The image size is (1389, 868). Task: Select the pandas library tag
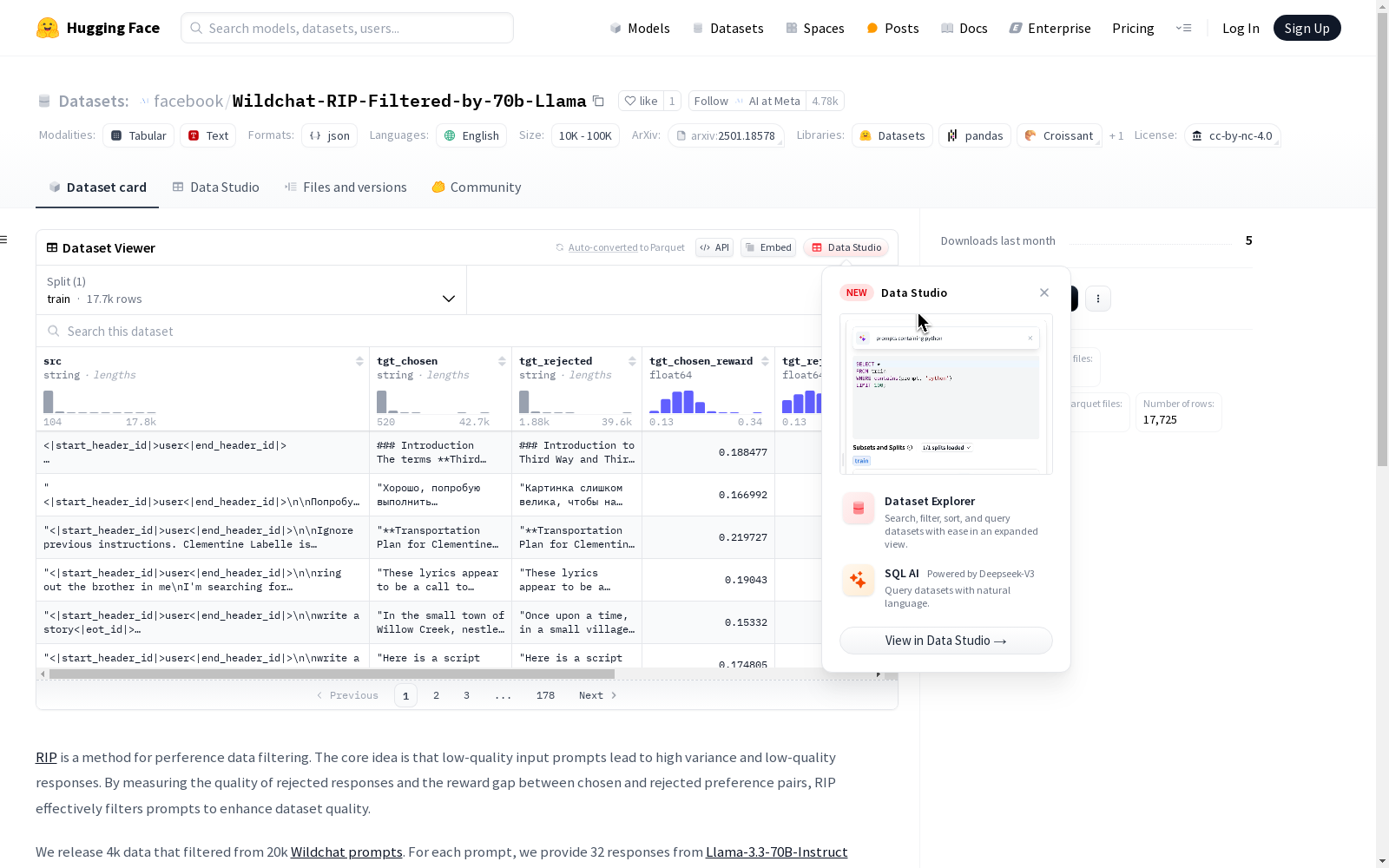tap(975, 135)
